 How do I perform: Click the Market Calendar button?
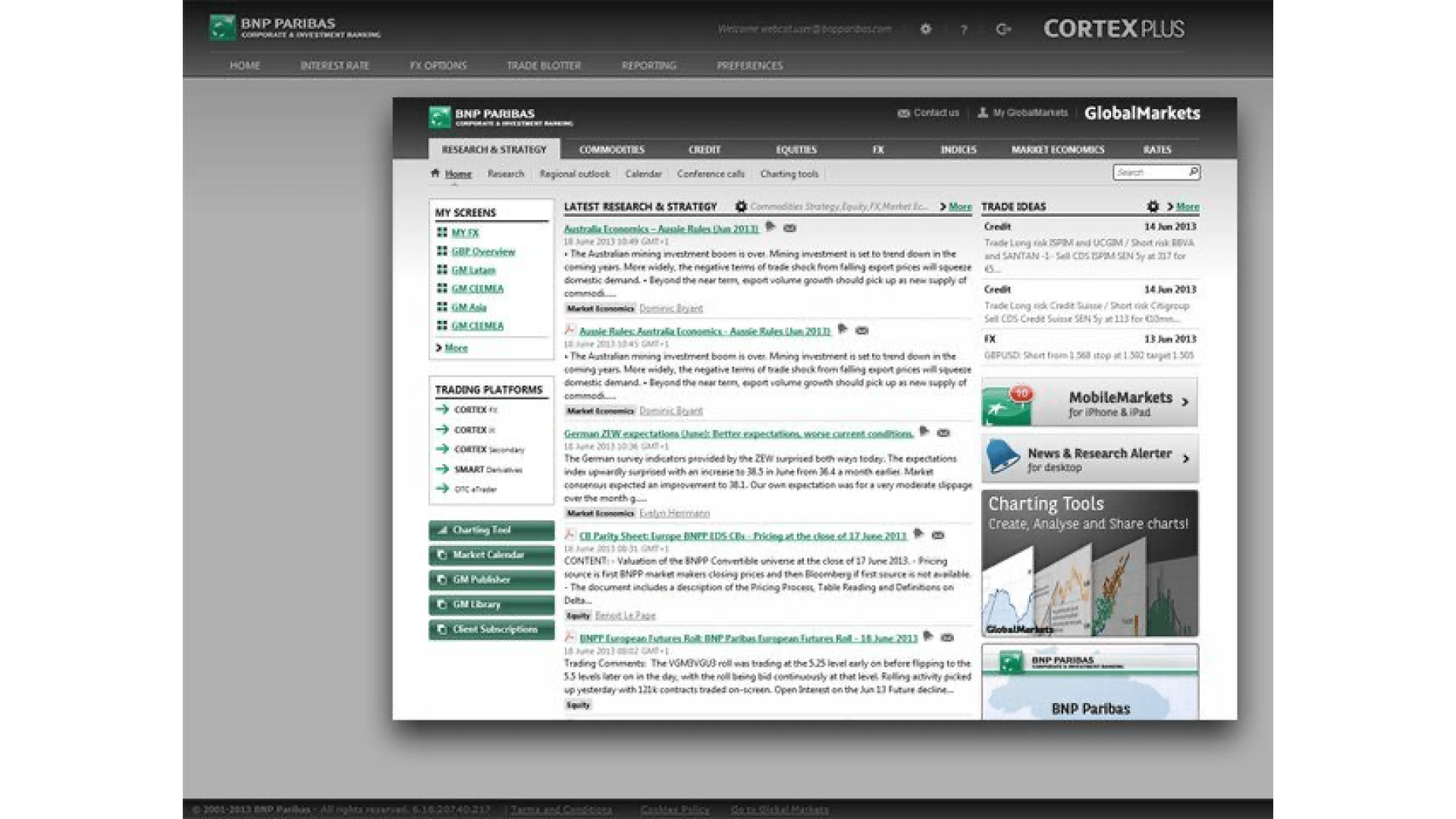click(x=491, y=555)
